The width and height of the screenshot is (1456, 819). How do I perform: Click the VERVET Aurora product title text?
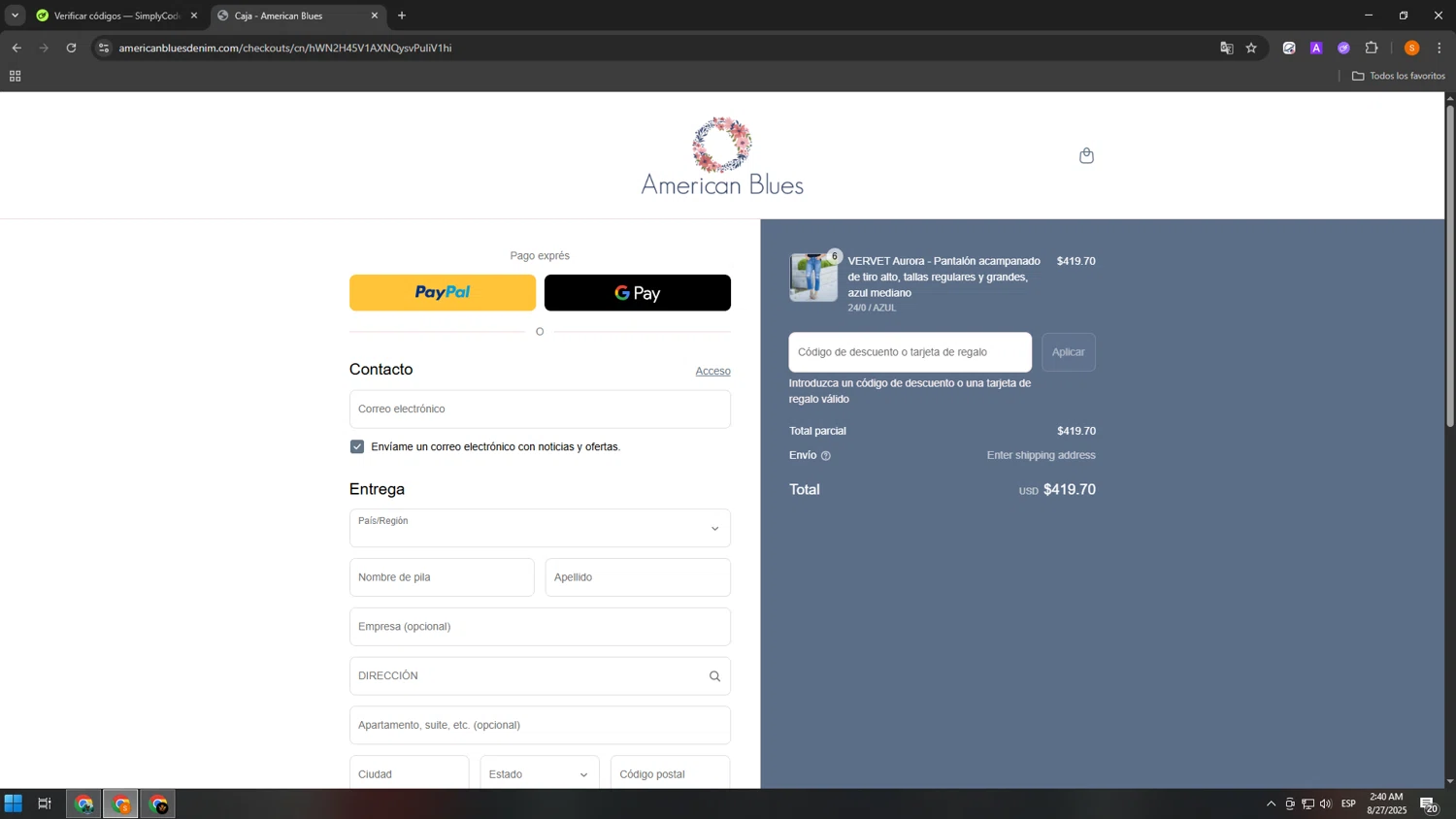tap(943, 277)
